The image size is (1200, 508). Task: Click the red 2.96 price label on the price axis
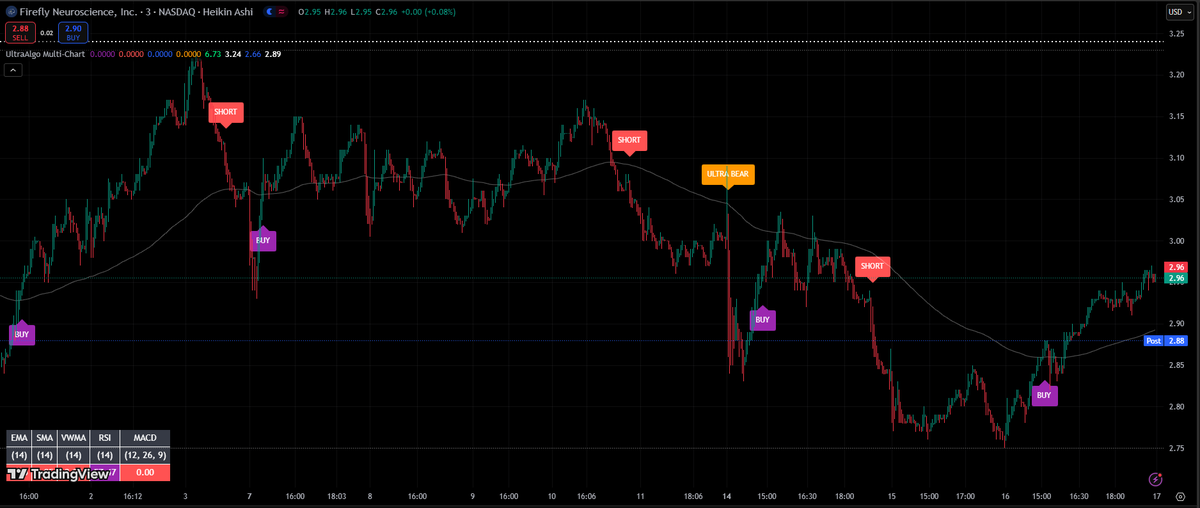click(x=1176, y=267)
